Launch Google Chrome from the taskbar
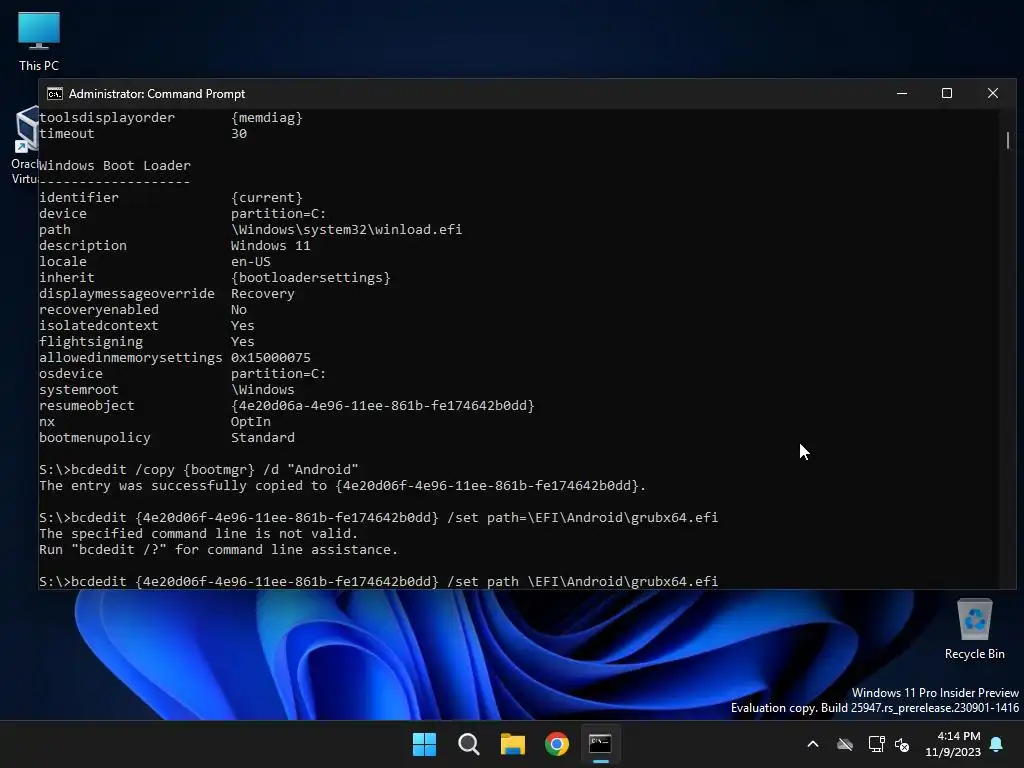 pyautogui.click(x=556, y=744)
